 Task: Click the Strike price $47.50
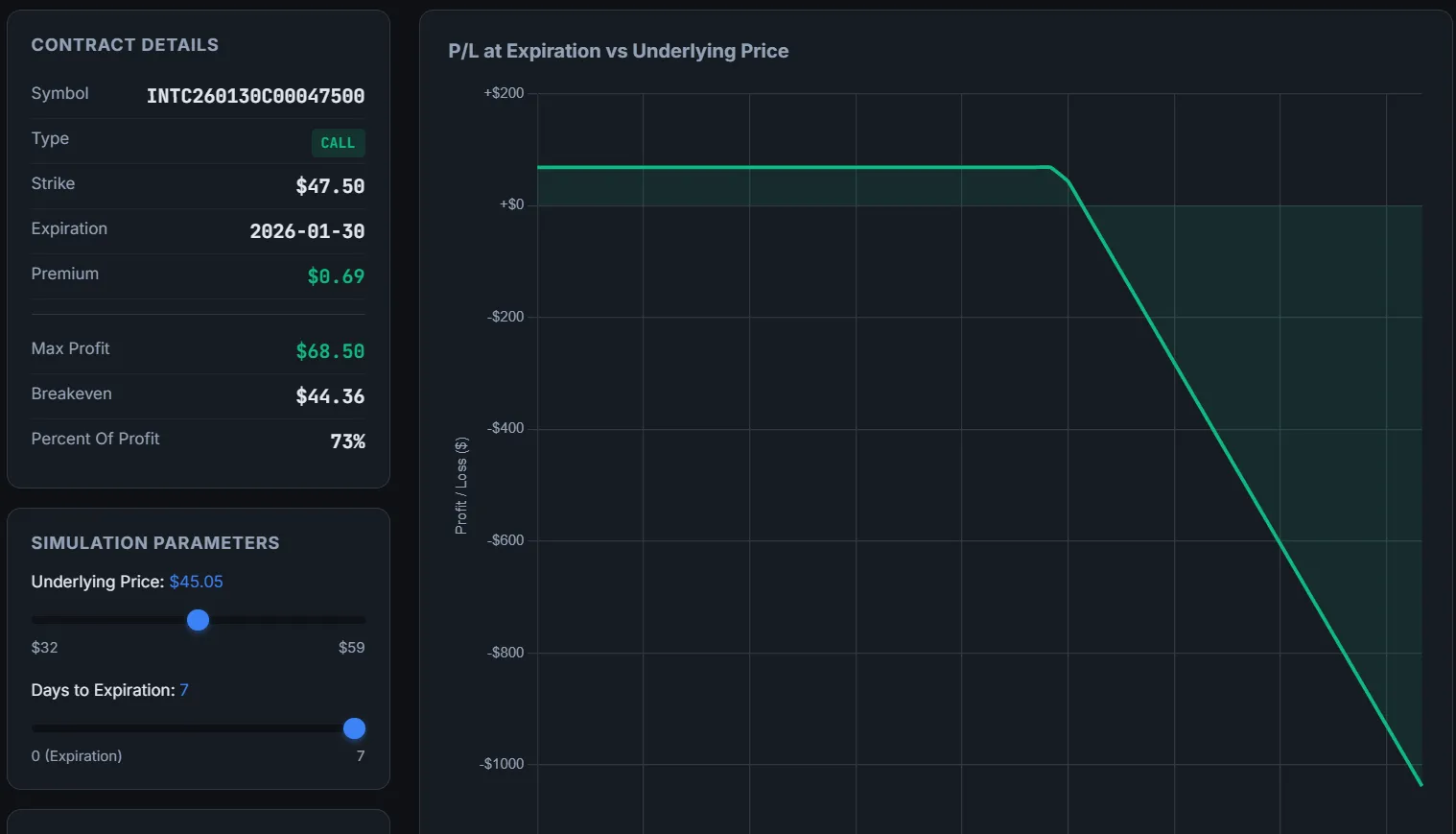pos(330,186)
